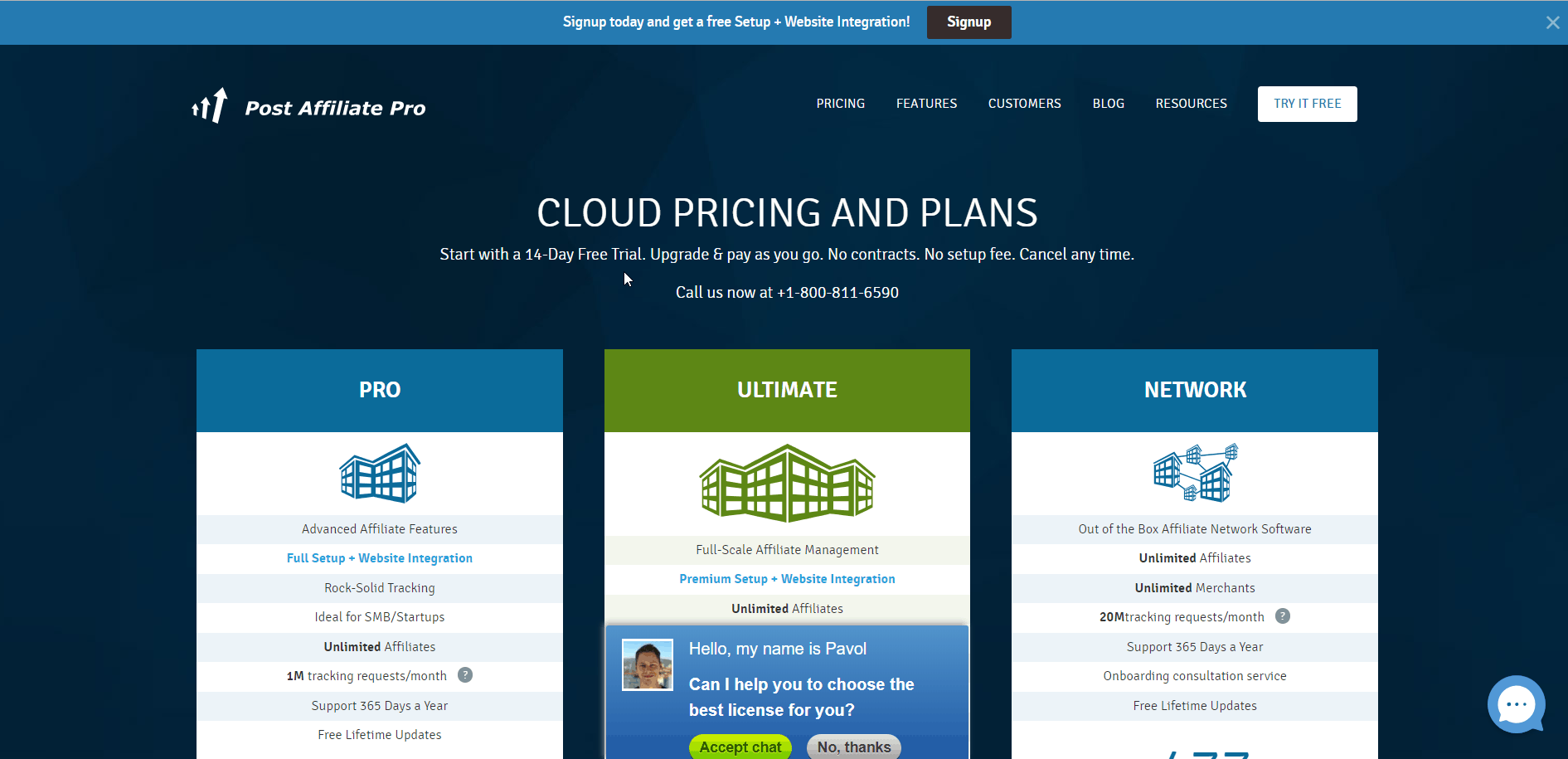1568x759 pixels.
Task: Click the CLOUD PRICING AND PLANS heading
Action: click(787, 213)
